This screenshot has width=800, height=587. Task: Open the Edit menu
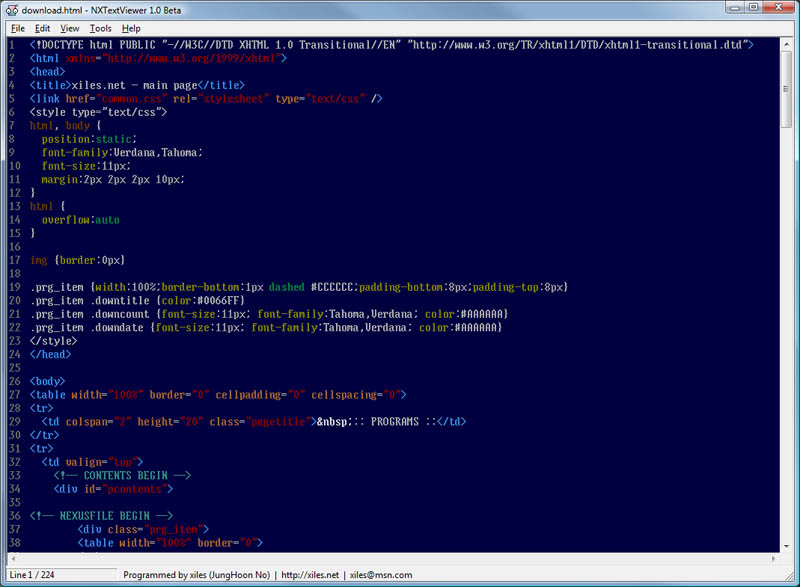point(42,29)
